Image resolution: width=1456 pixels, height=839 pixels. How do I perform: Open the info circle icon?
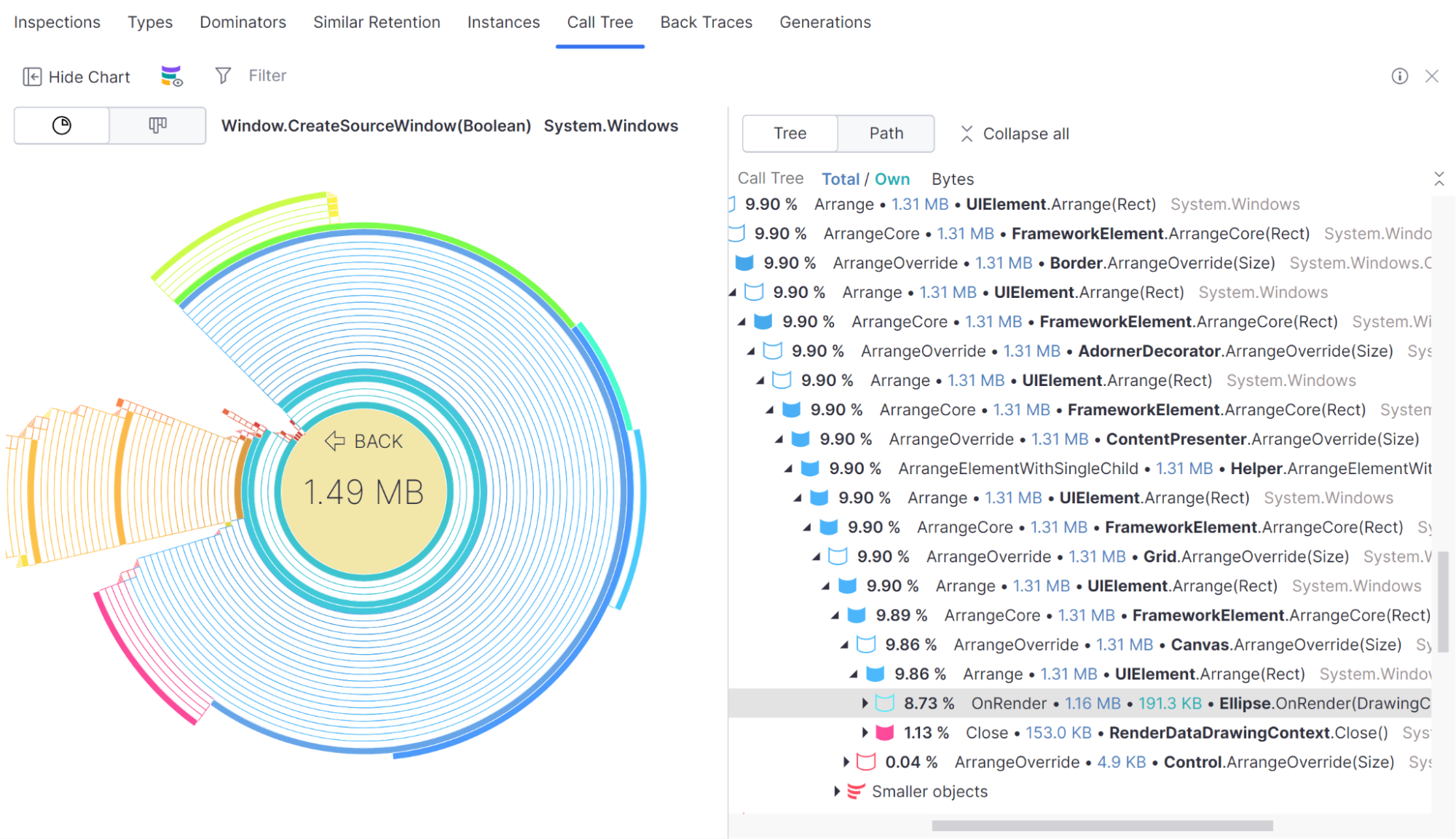tap(1399, 76)
